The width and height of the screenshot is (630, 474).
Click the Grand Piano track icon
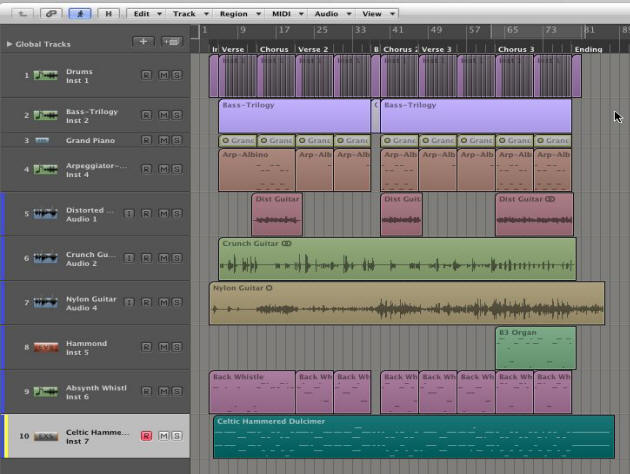pos(42,140)
